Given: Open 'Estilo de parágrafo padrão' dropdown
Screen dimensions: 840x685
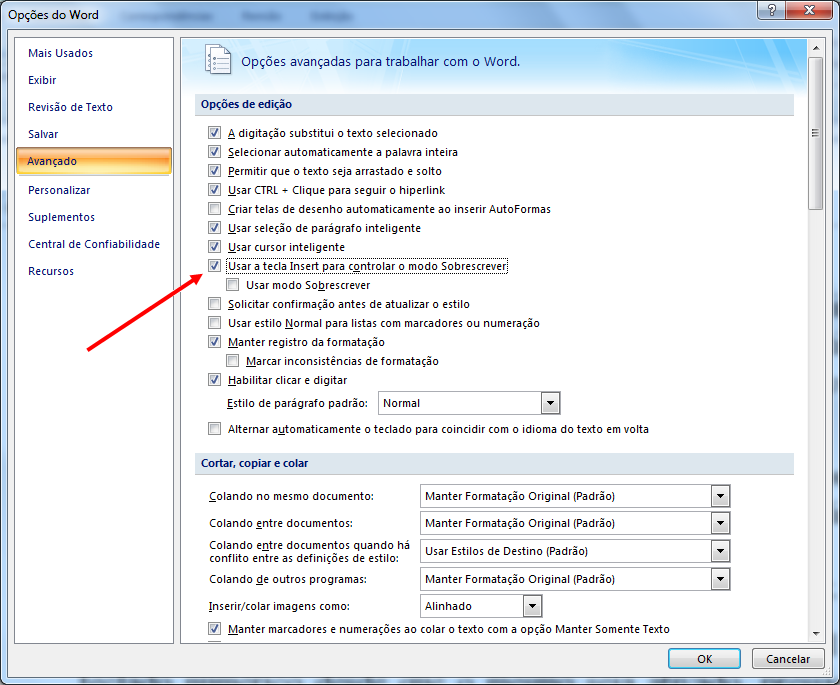Looking at the screenshot, I should coord(550,403).
